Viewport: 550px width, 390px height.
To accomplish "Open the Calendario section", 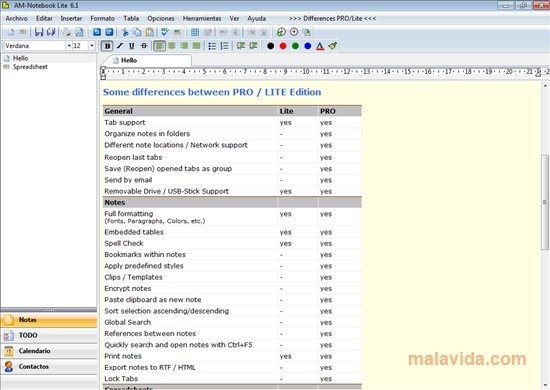I will coord(49,351).
